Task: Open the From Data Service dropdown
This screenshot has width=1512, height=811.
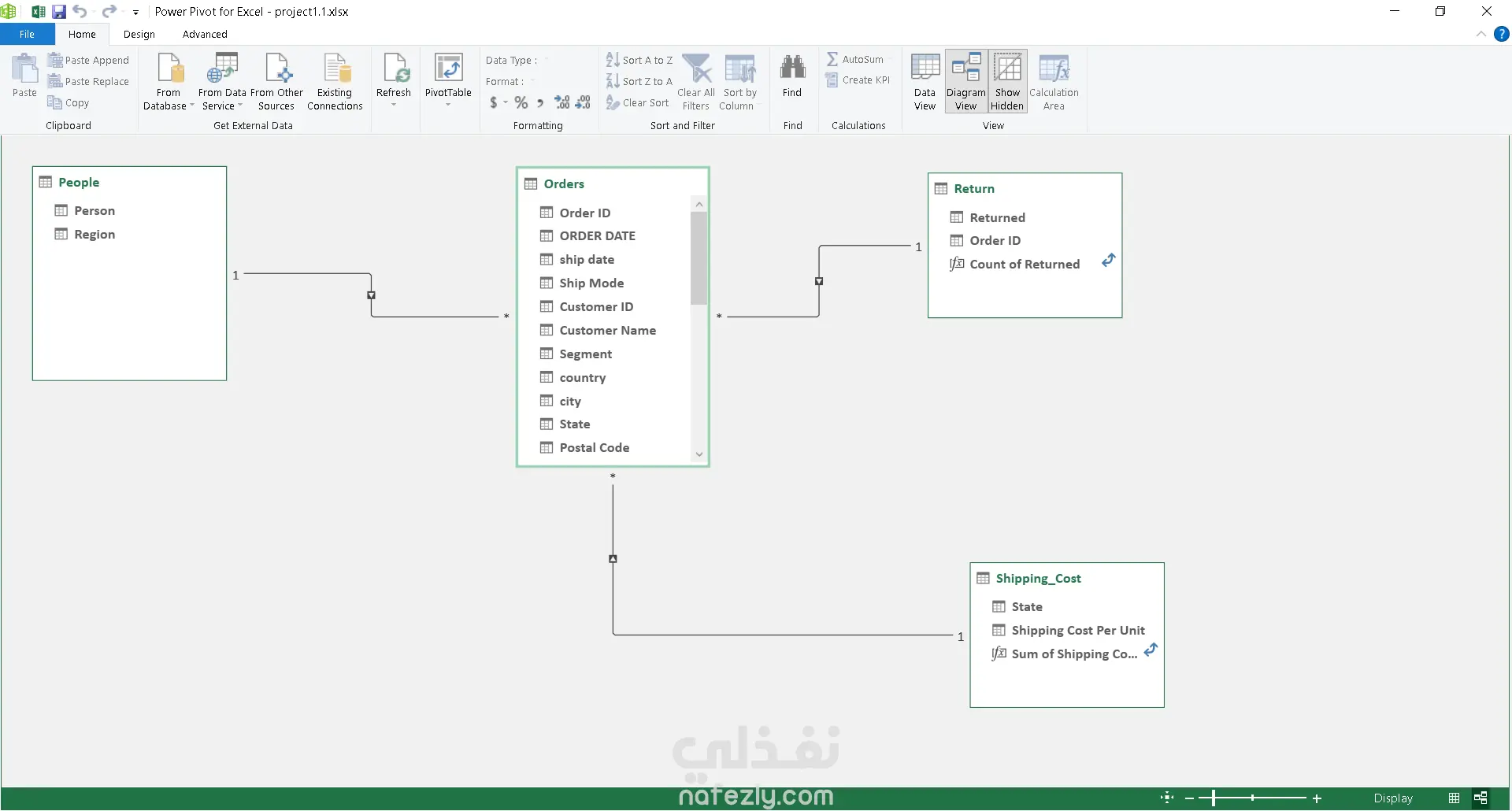Action: click(222, 82)
